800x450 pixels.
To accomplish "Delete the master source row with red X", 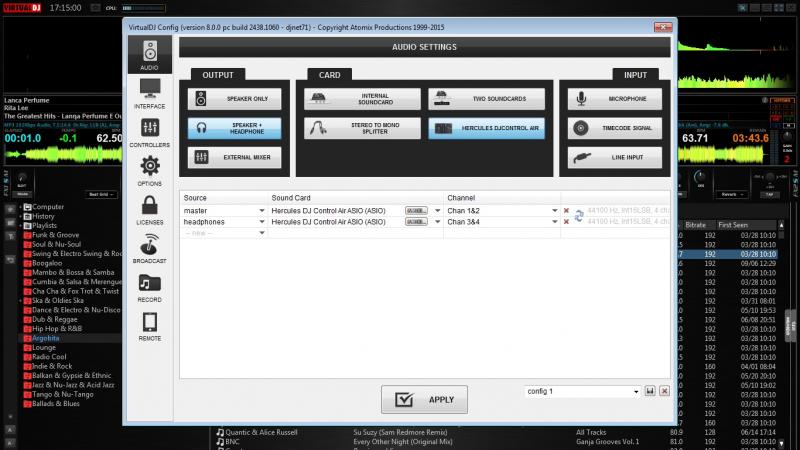I will click(566, 211).
